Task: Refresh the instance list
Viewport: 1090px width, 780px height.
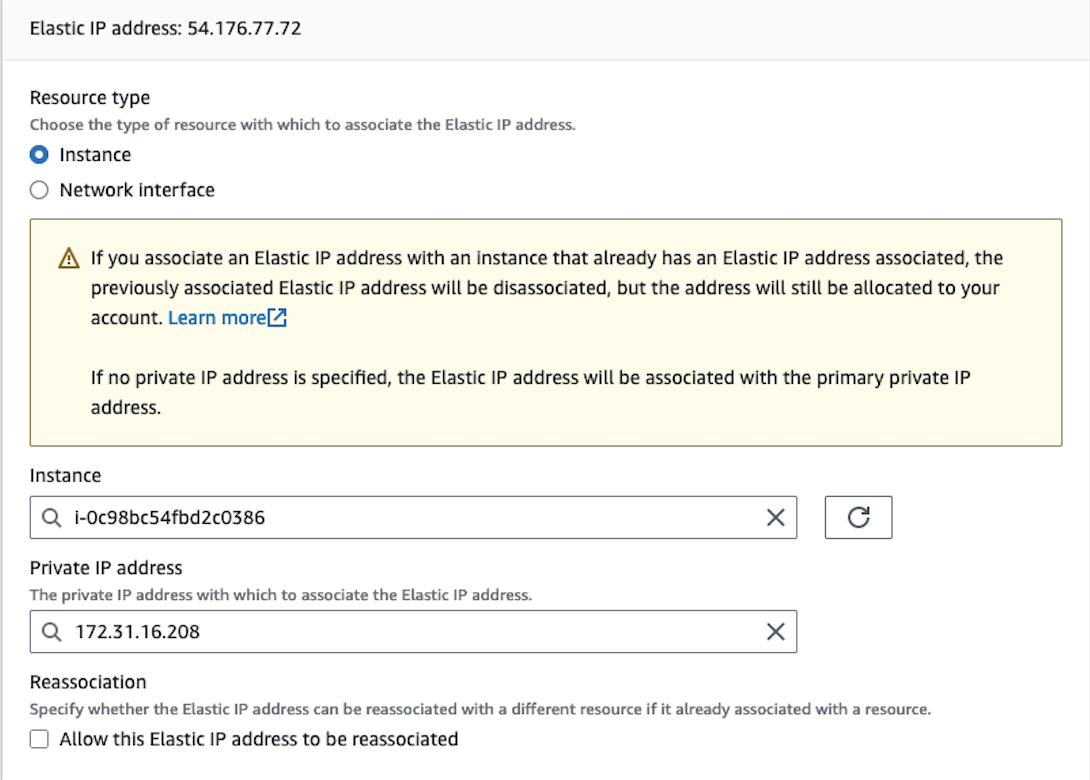Action: tap(858, 518)
